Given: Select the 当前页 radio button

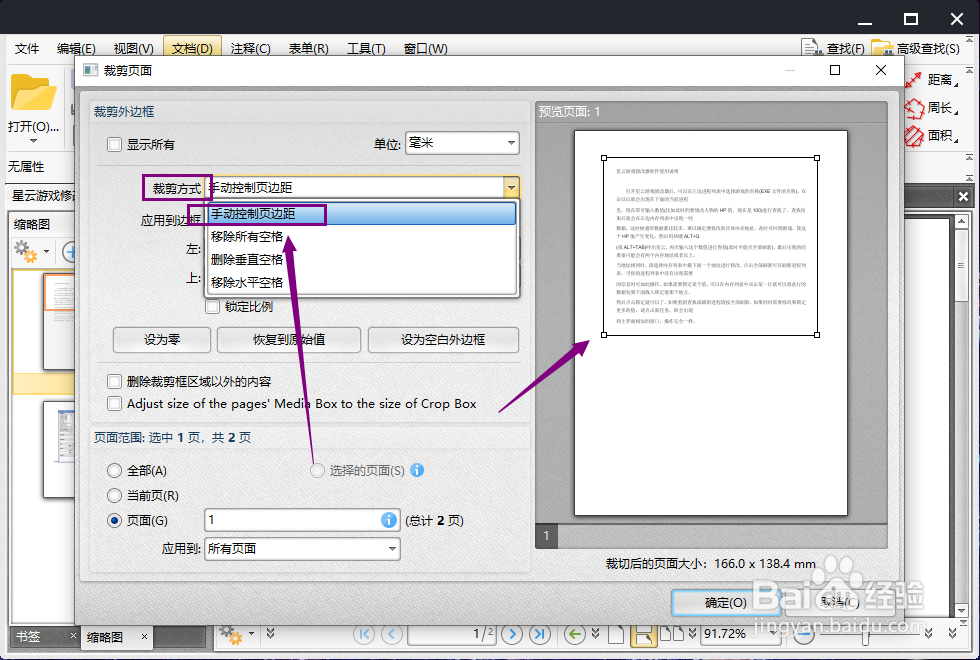Looking at the screenshot, I should pos(116,495).
